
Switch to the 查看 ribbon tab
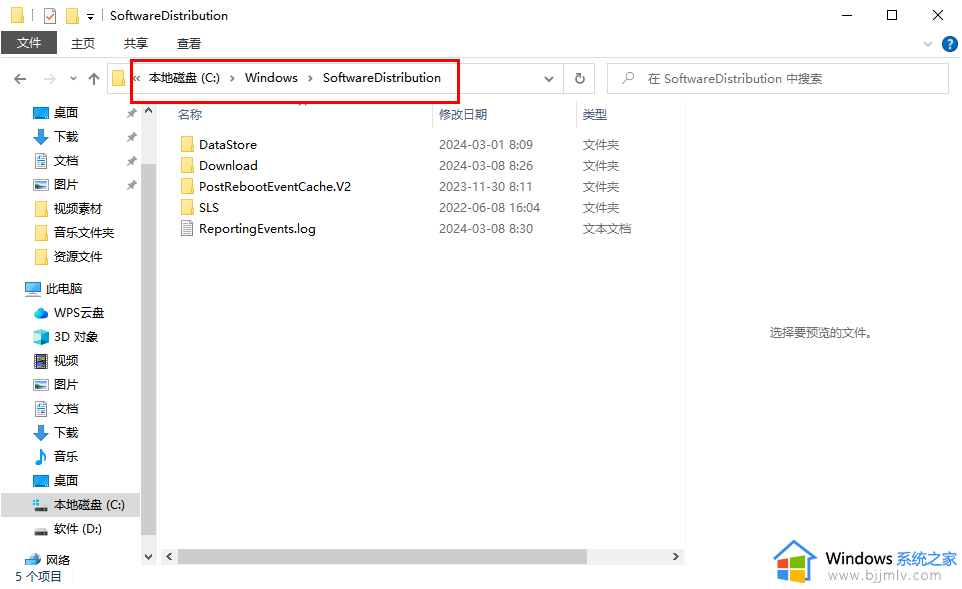point(188,43)
